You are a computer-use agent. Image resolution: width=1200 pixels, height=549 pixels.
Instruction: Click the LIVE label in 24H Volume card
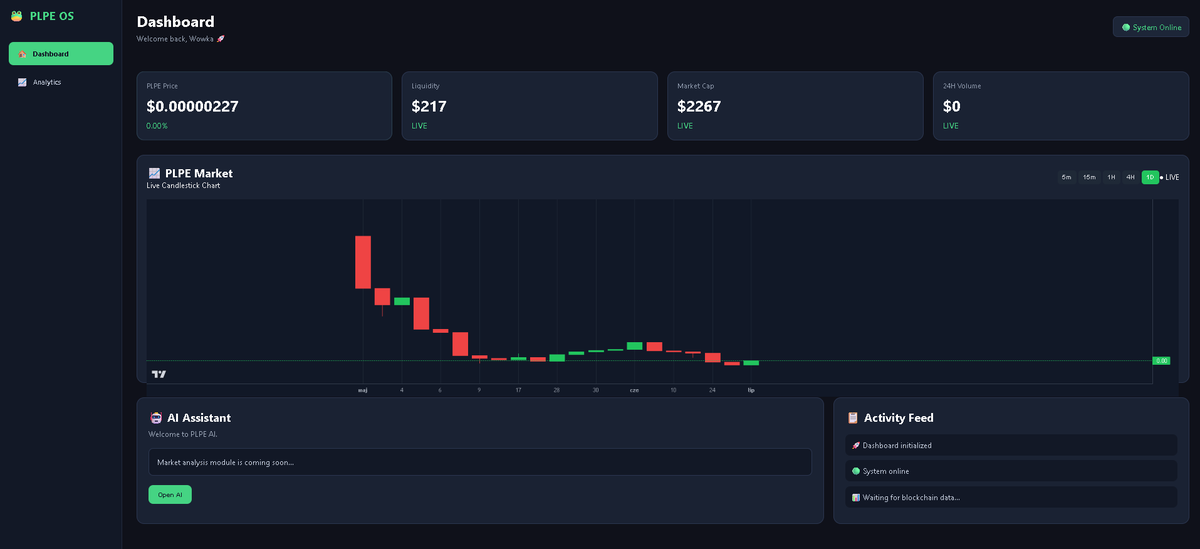950,126
